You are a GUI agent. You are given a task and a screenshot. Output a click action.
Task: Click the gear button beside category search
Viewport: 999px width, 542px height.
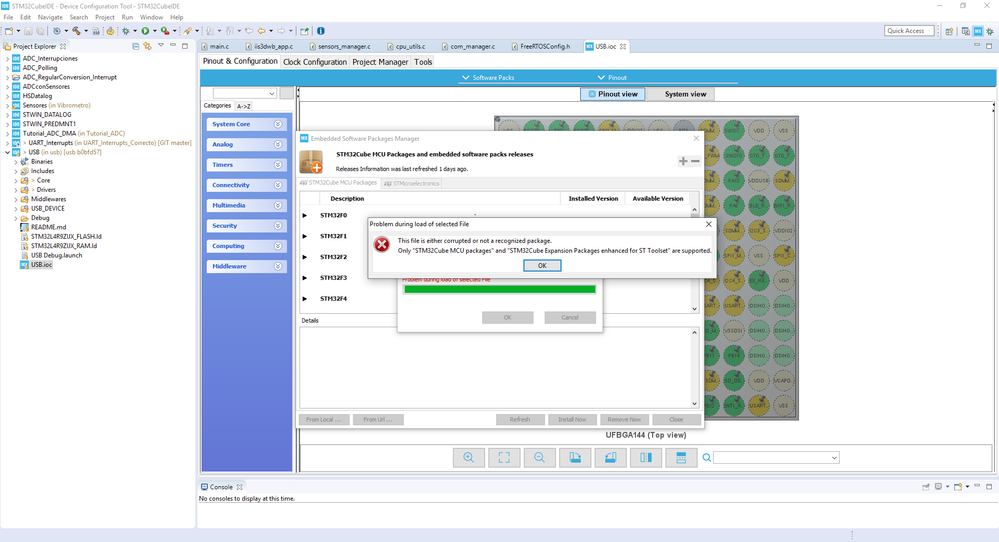(x=287, y=93)
